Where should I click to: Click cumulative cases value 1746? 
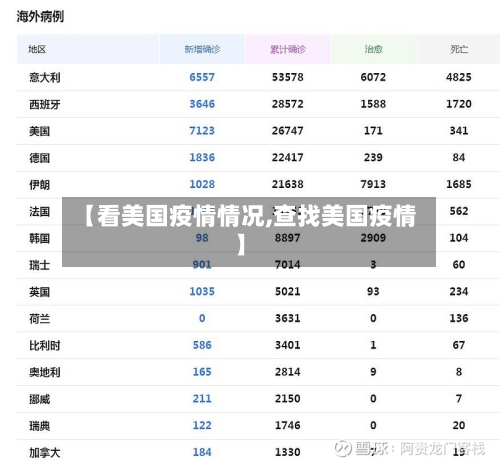coord(288,426)
